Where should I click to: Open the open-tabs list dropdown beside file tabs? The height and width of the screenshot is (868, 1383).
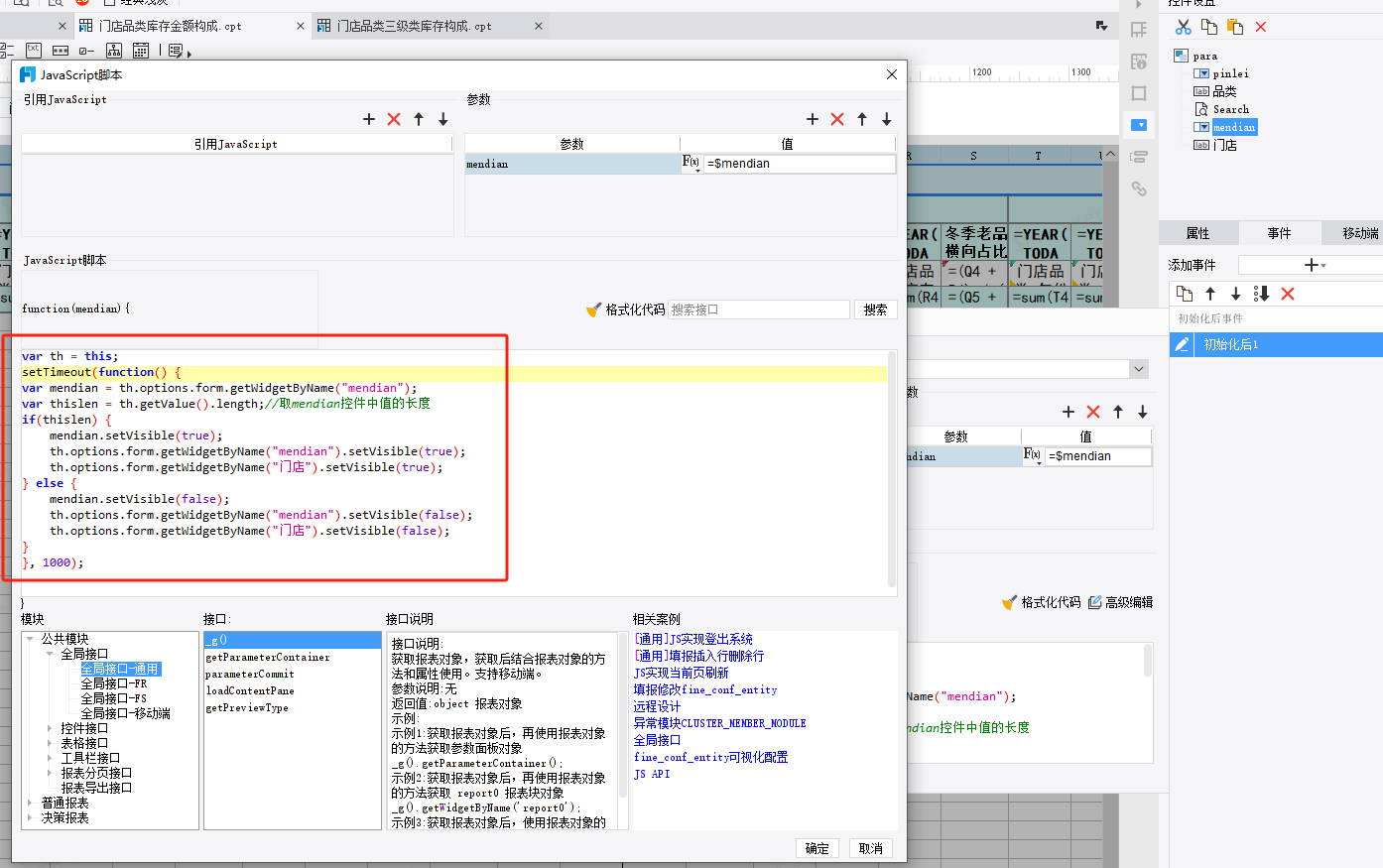coord(1101,26)
